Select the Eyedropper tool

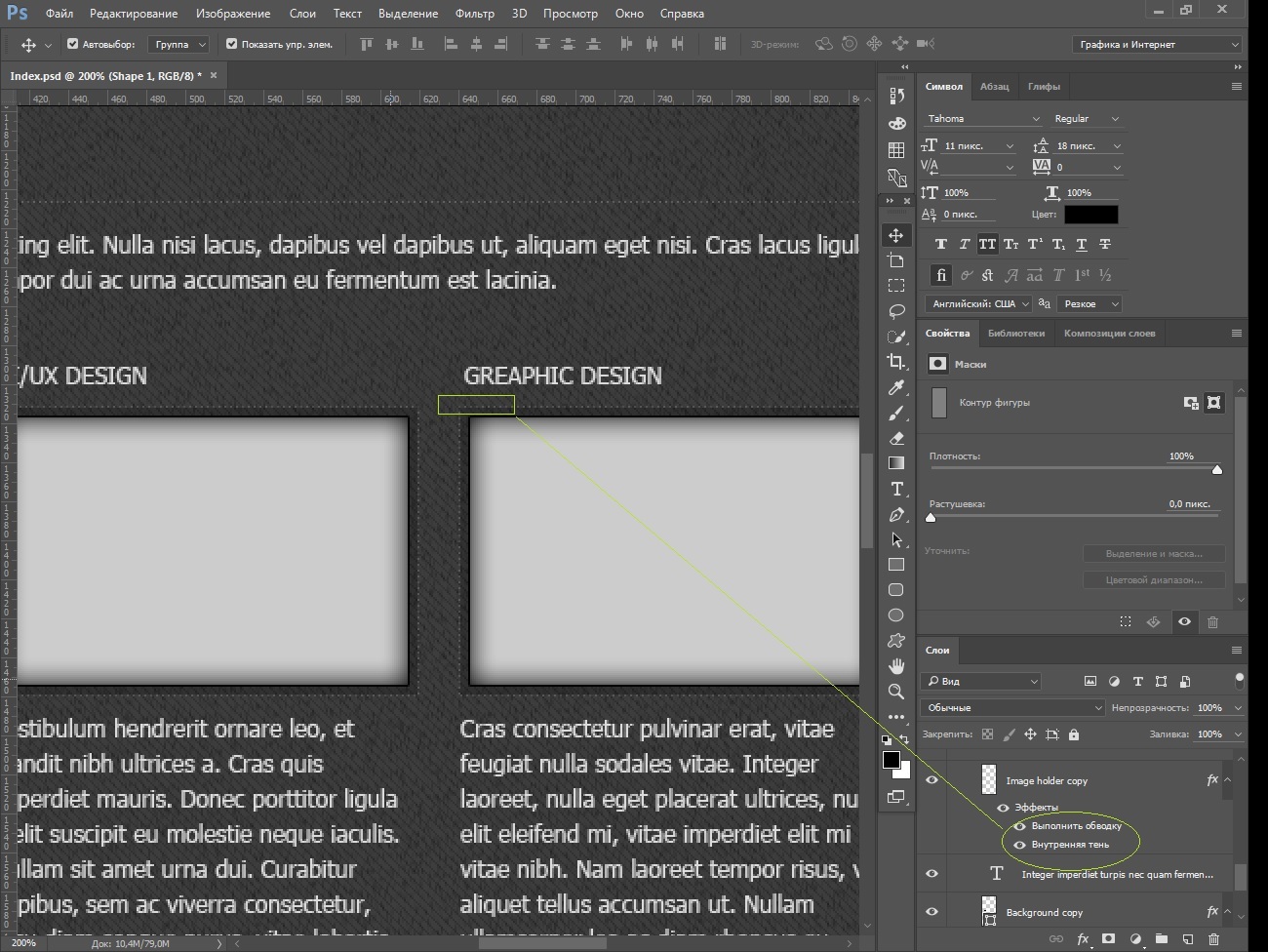(x=896, y=387)
